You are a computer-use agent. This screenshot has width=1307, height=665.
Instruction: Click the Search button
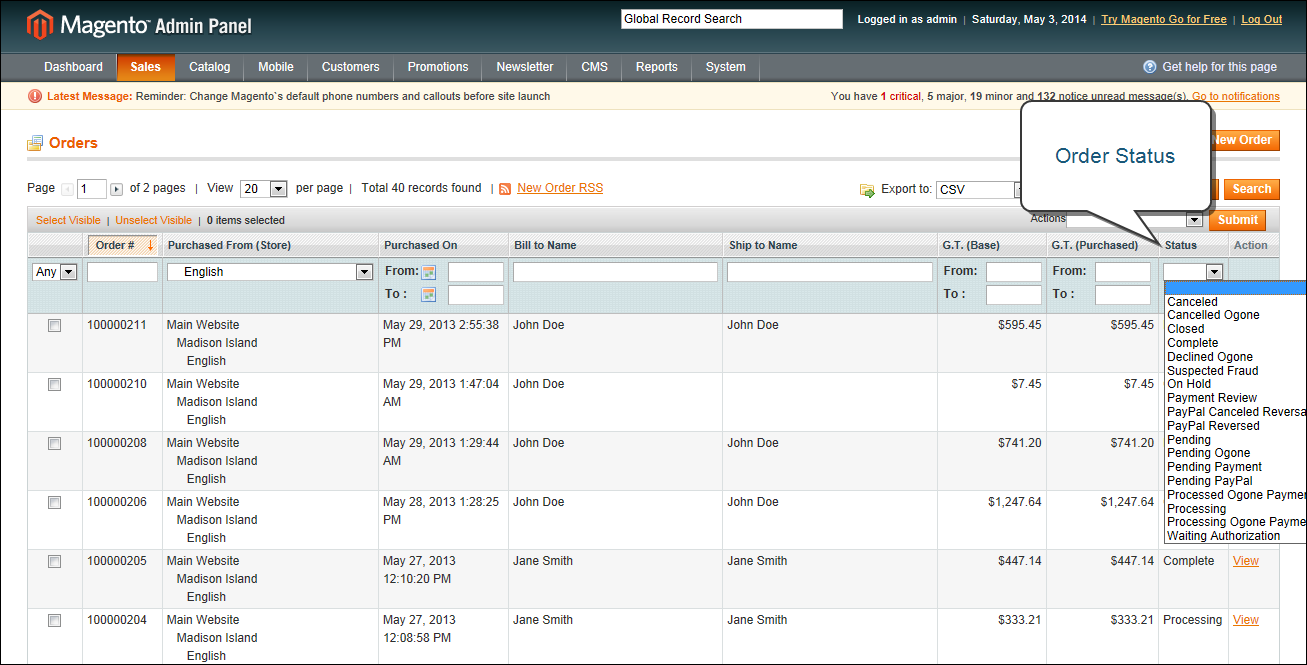click(x=1252, y=189)
